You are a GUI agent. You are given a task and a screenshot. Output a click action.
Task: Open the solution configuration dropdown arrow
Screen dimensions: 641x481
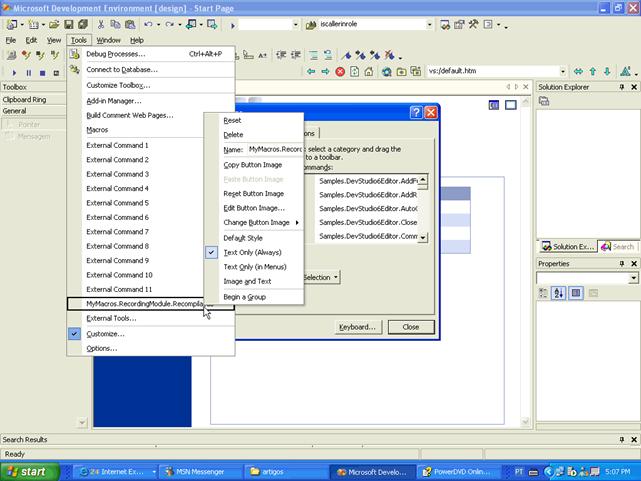click(295, 25)
